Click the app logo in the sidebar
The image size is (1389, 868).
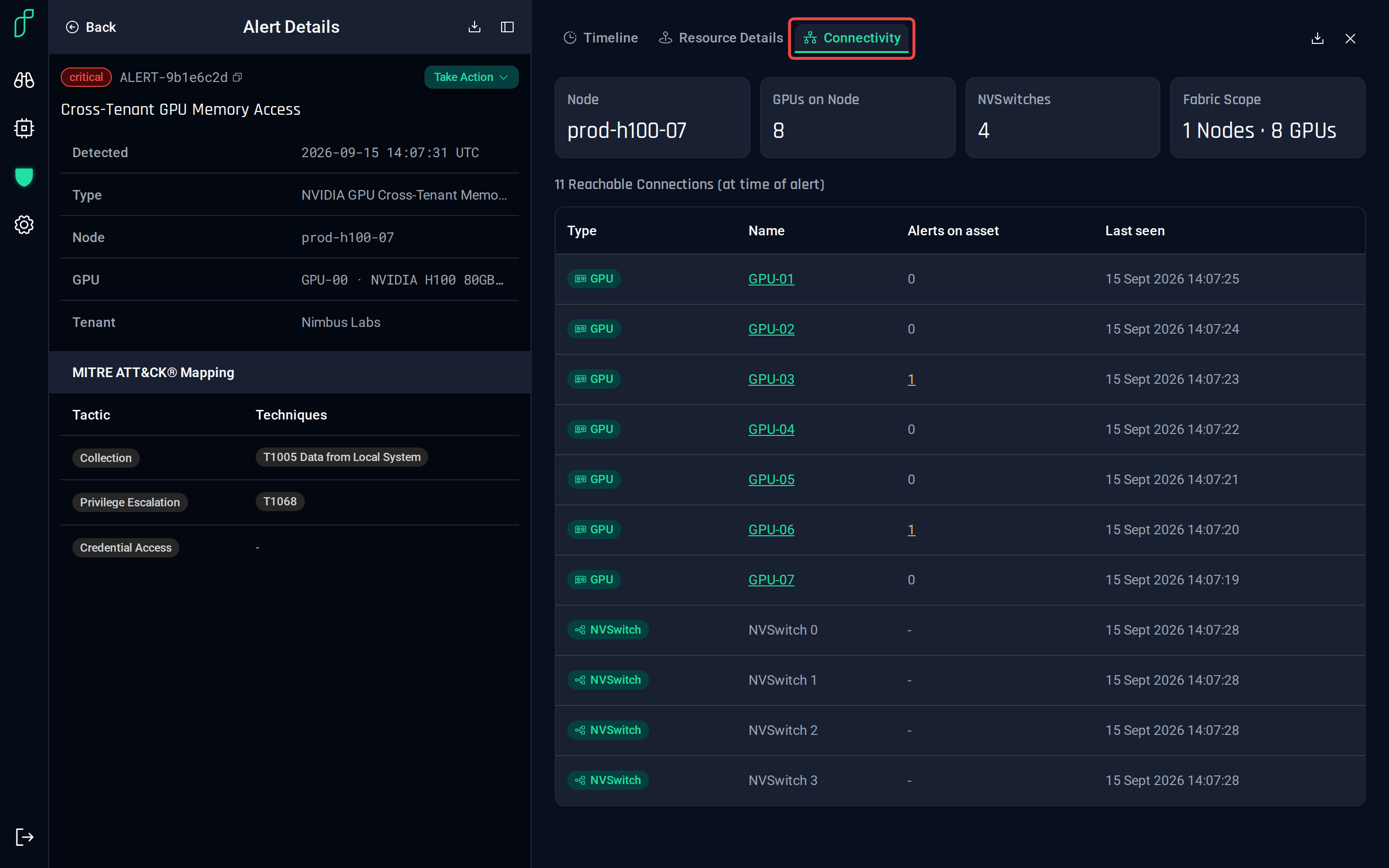pos(24,24)
